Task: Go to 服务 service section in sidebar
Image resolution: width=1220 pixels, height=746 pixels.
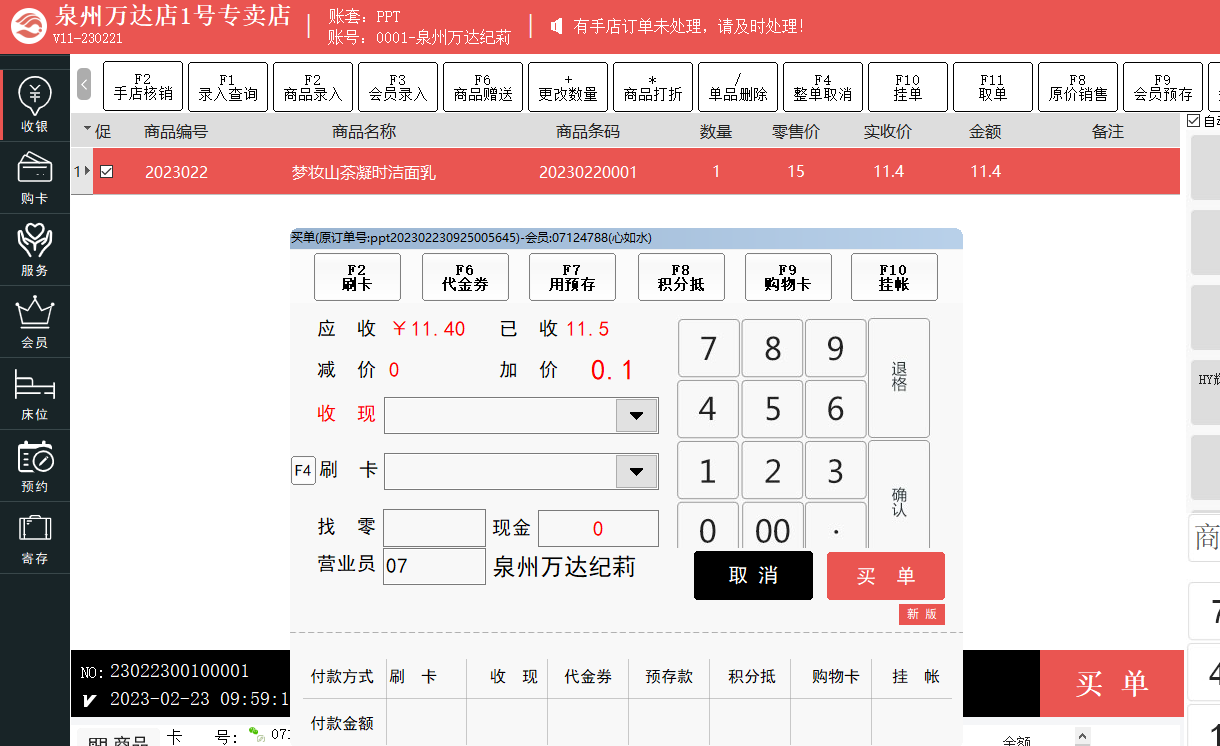Action: point(35,250)
